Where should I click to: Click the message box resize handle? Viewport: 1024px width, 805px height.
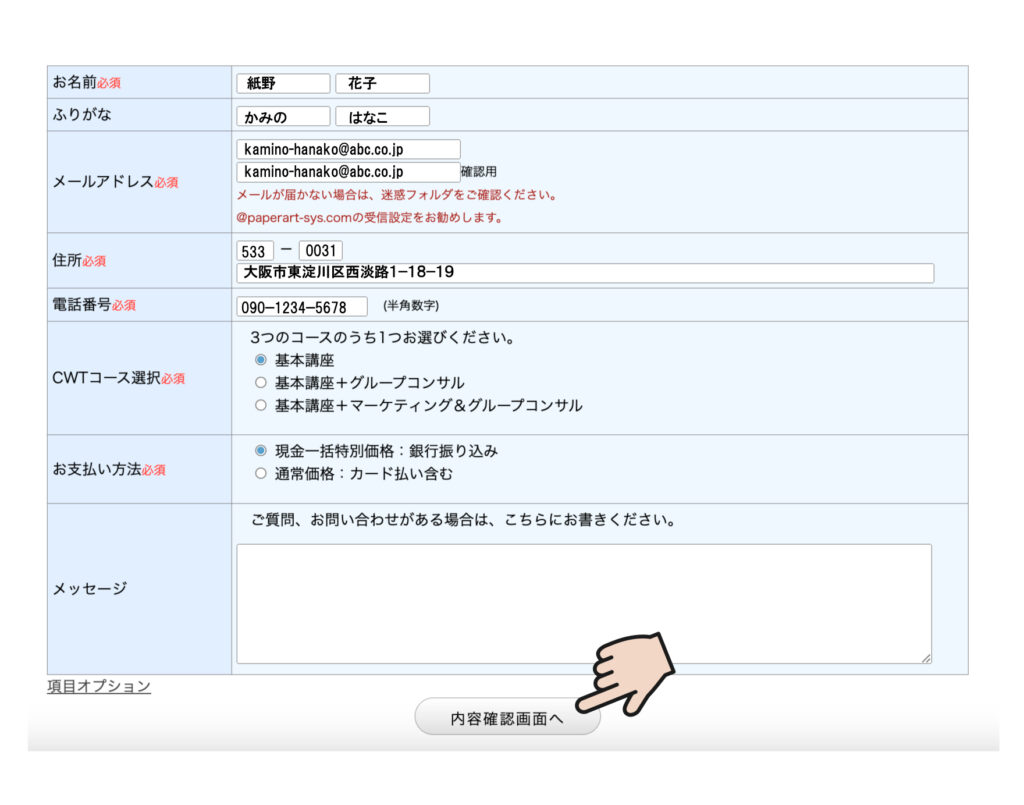coord(926,658)
